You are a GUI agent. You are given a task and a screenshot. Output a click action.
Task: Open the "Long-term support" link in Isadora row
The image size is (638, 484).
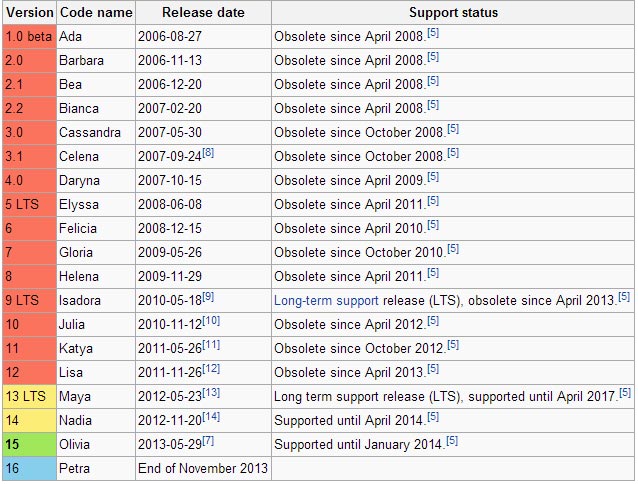click(x=326, y=300)
